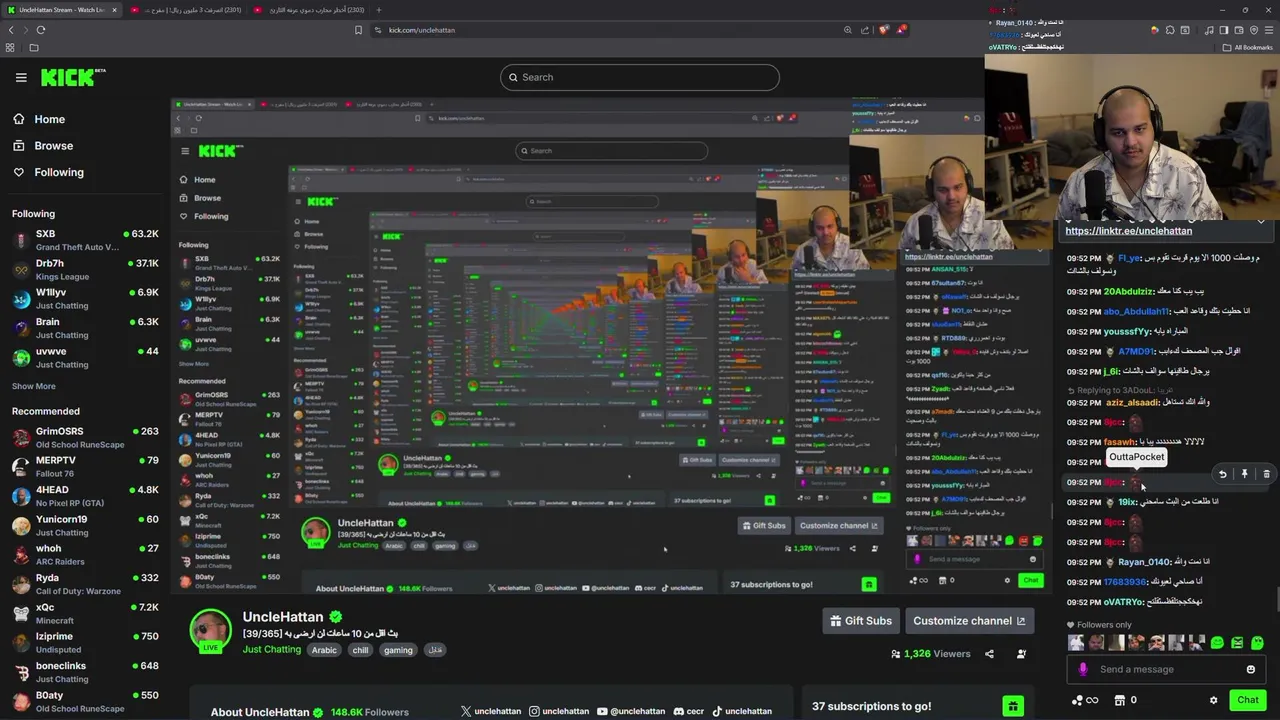The height and width of the screenshot is (720, 1280).
Task: Open chat settings gear icon
Action: click(1213, 700)
